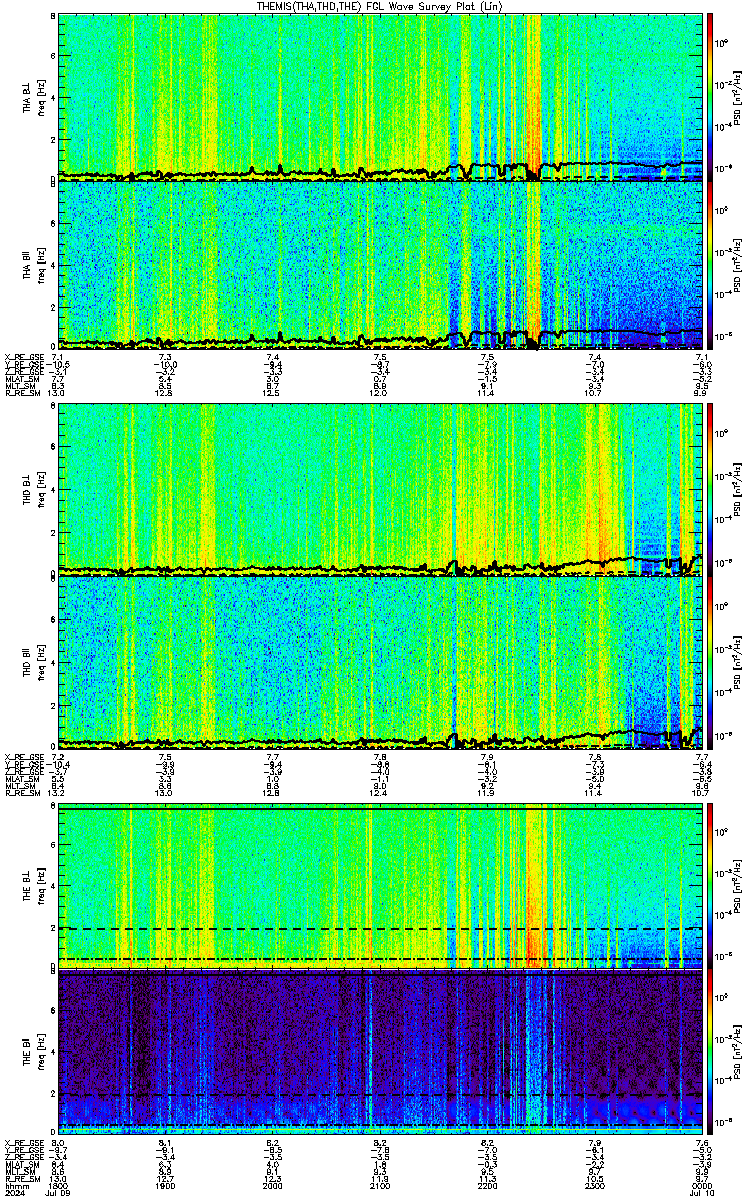Select the THD B-parallel spectrogram panel
Image resolution: width=750 pixels, height=1200 pixels.
(x=380, y=662)
